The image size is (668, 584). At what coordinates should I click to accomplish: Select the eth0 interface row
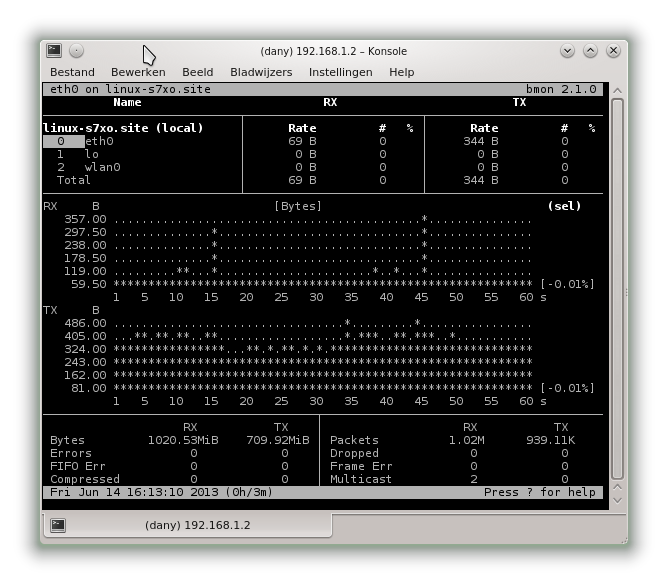point(322,141)
